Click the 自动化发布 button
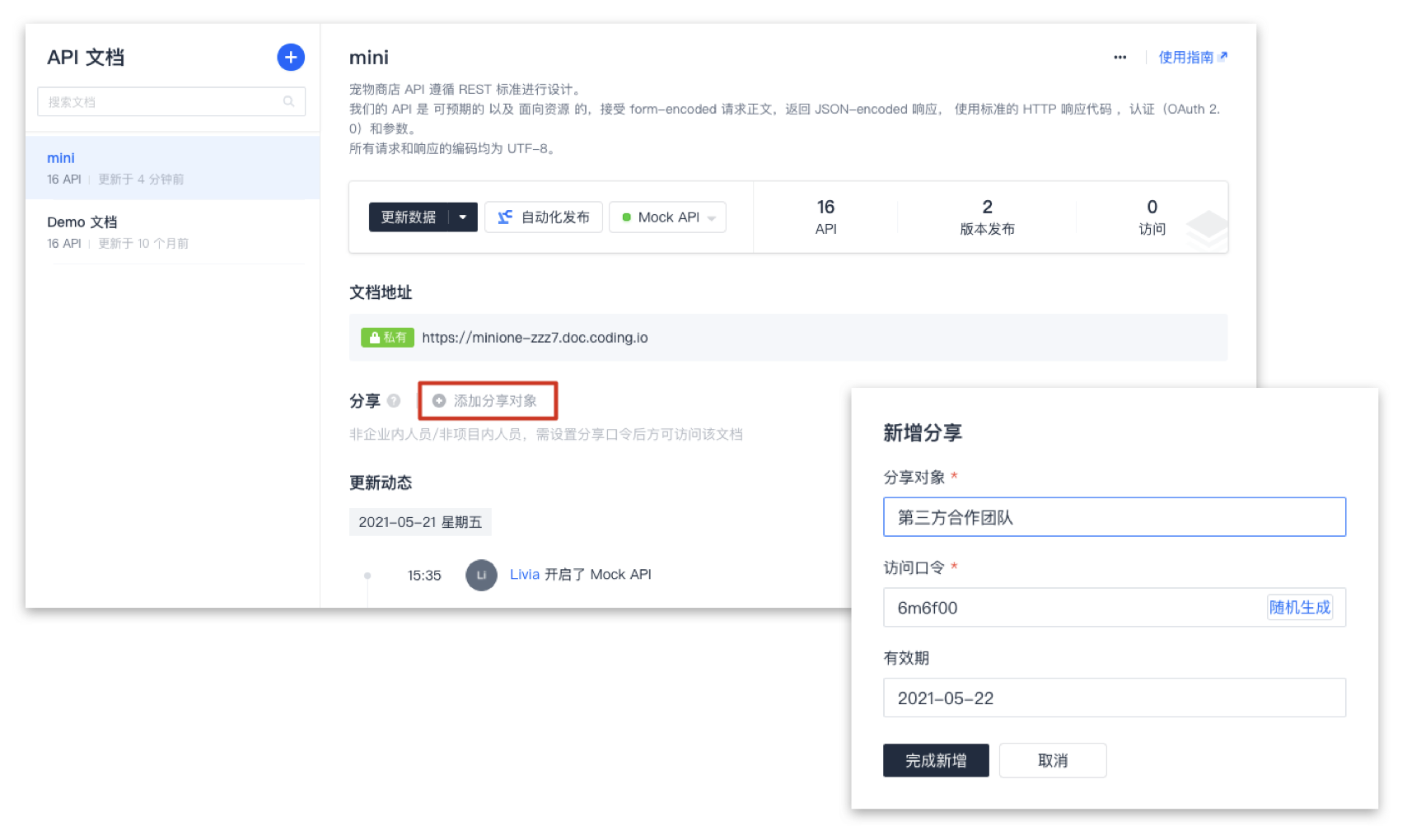 pos(544,217)
